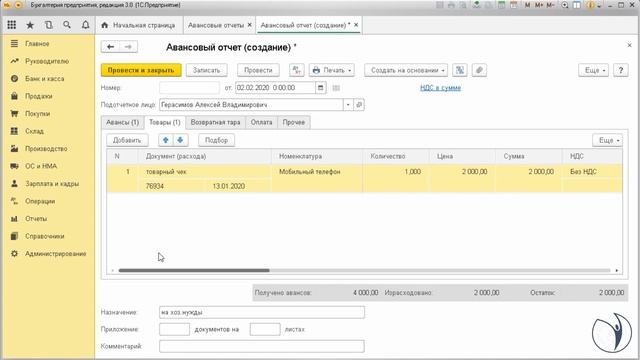640x360 pixels.
Task: Click the panel layout icon in the title bar
Action: [x=577, y=5]
